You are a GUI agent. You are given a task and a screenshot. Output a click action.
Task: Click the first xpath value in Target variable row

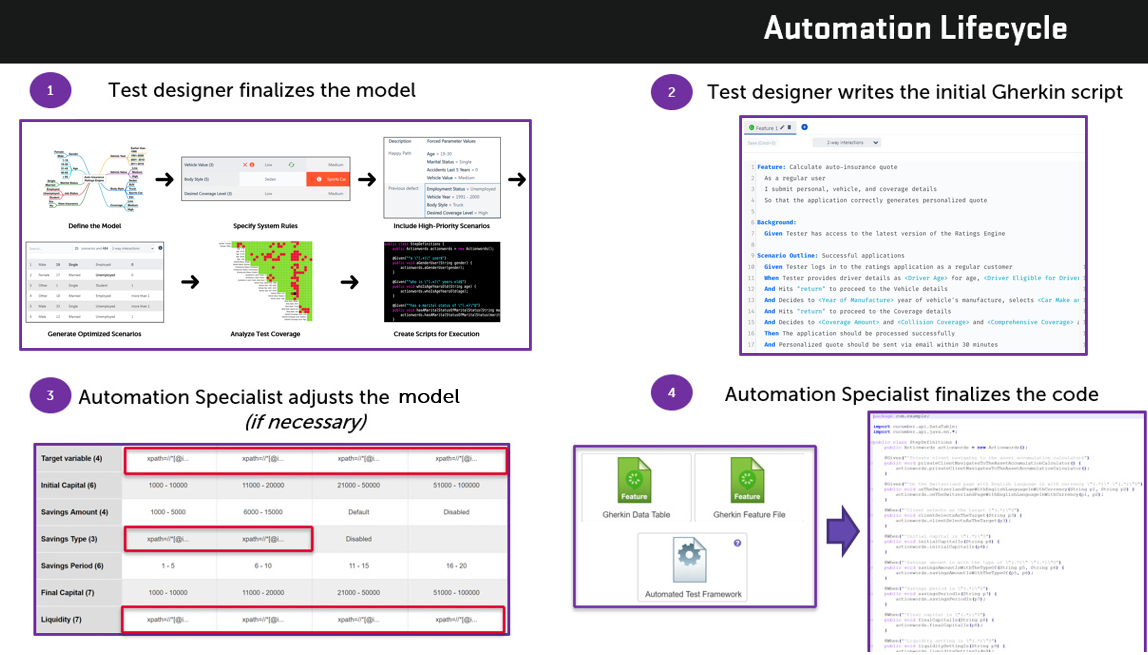pos(168,459)
